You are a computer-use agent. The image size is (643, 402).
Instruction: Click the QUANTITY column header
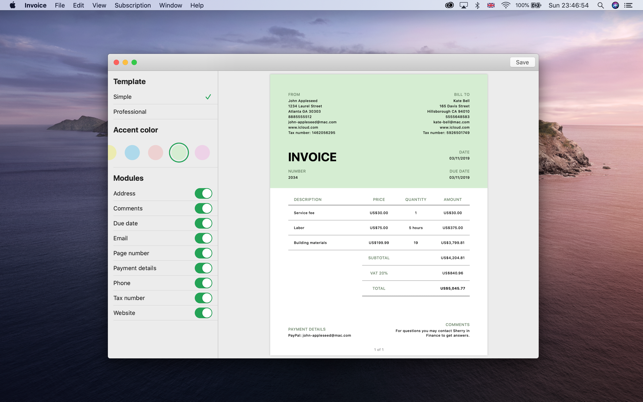(415, 199)
